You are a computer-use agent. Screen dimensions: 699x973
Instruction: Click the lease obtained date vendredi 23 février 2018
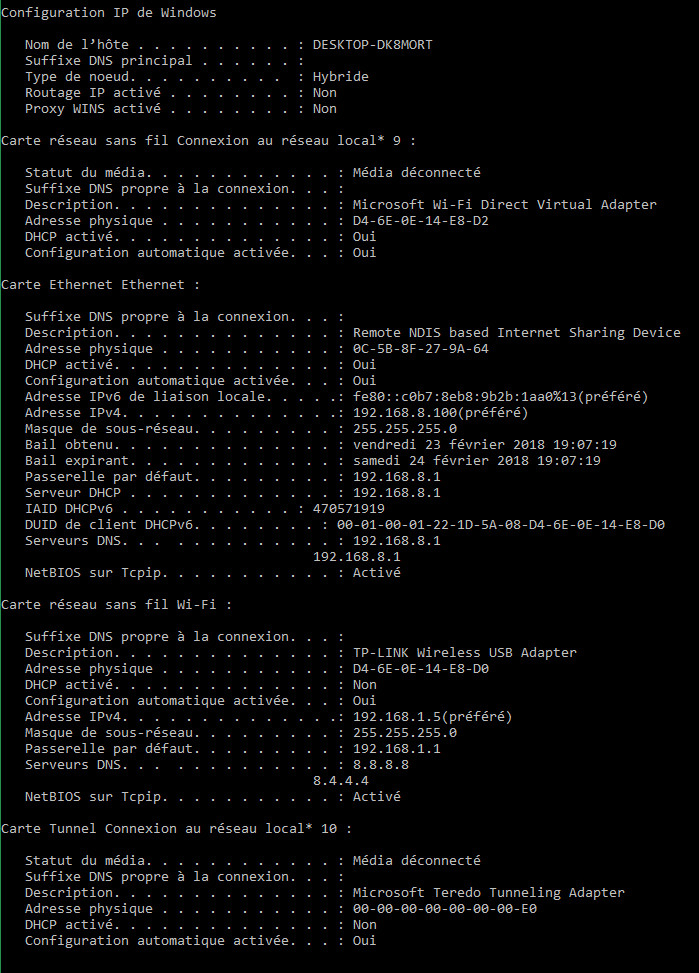(x=484, y=445)
